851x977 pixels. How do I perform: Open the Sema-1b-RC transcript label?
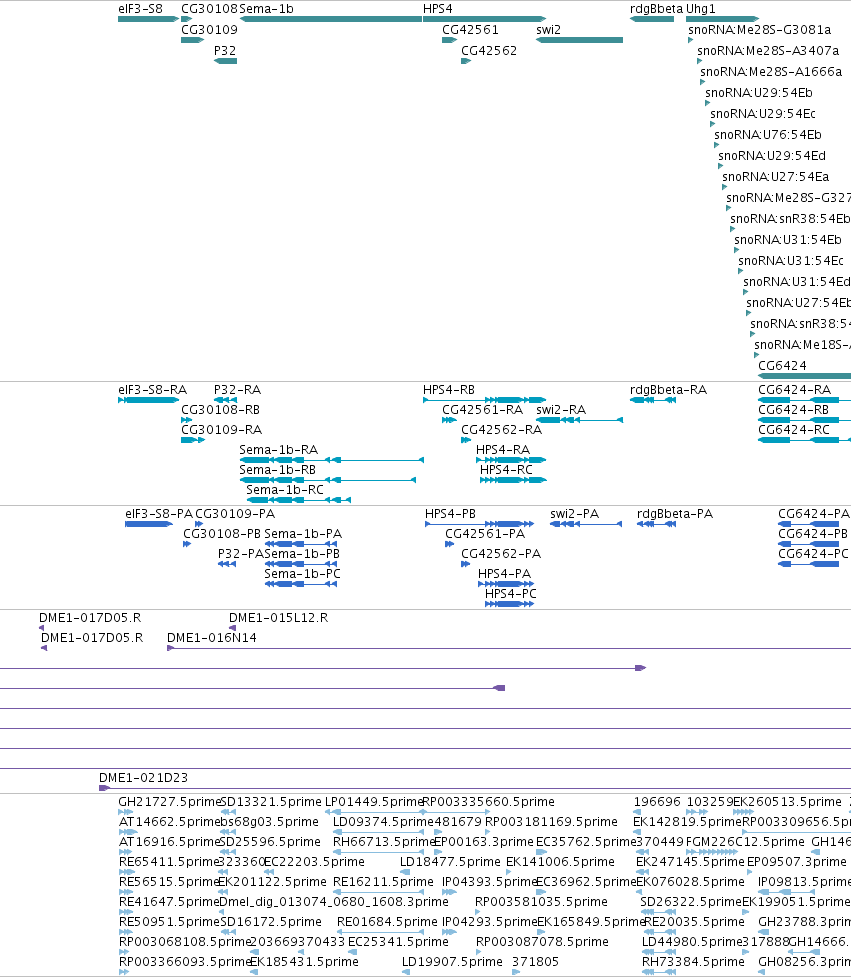pos(285,489)
